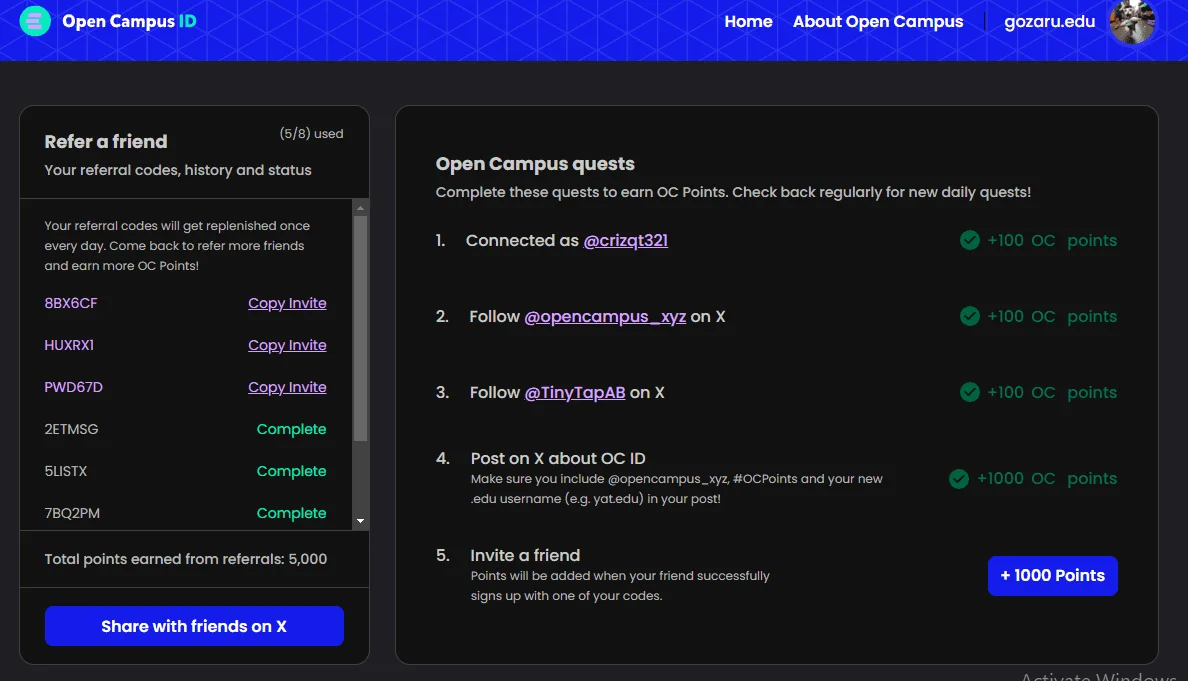Select referral code PWD67D text

(73, 387)
